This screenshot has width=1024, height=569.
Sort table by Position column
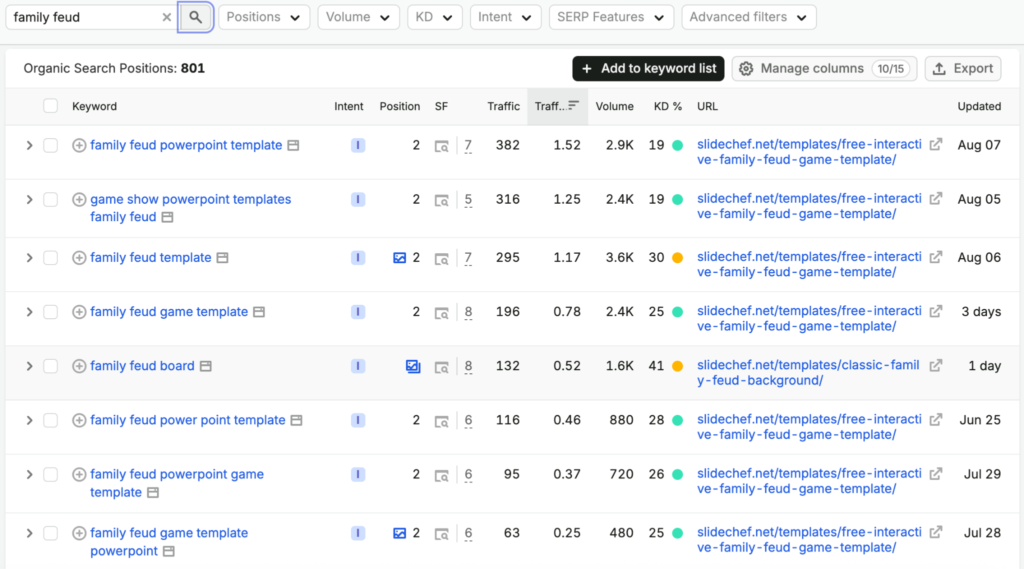coord(400,106)
